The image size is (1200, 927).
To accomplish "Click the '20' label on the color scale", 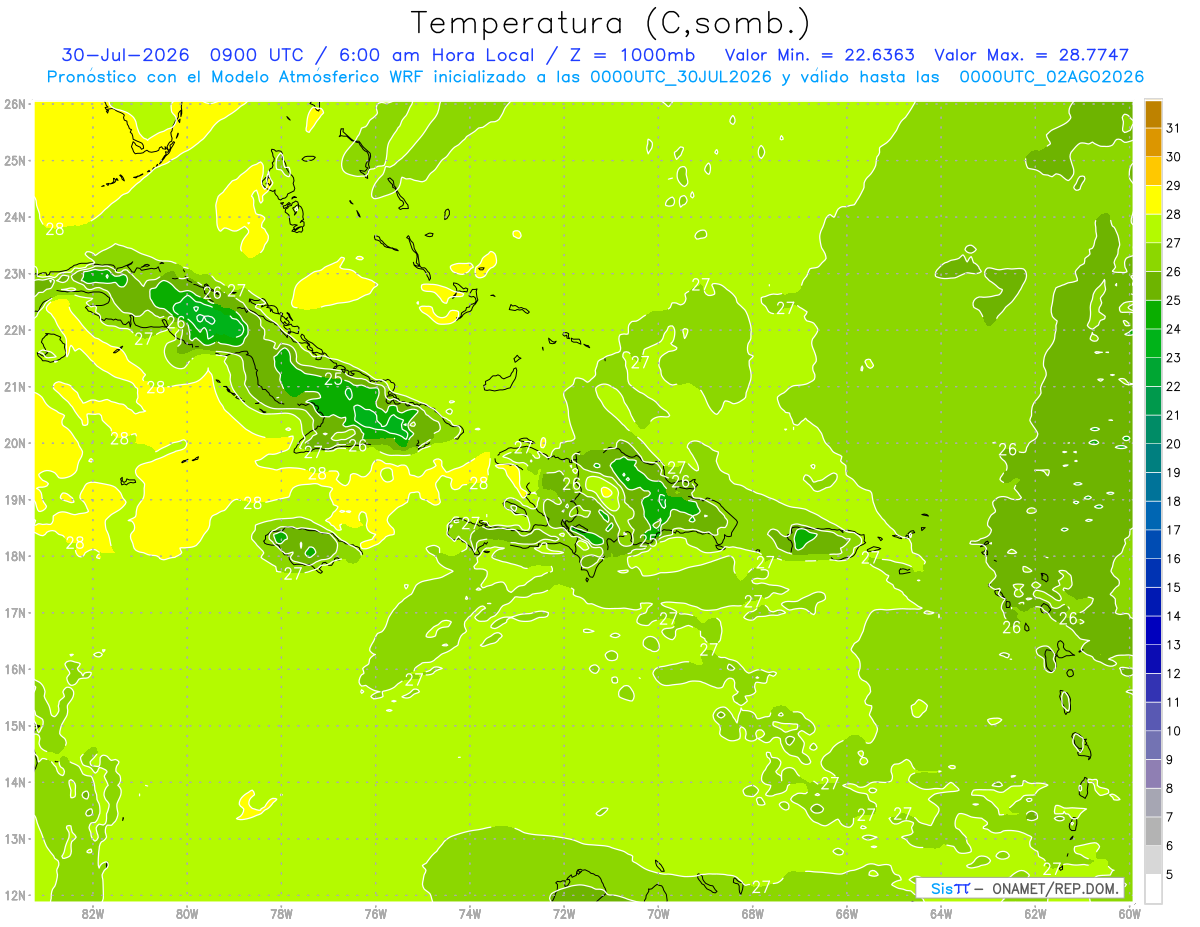I will (x=1174, y=444).
